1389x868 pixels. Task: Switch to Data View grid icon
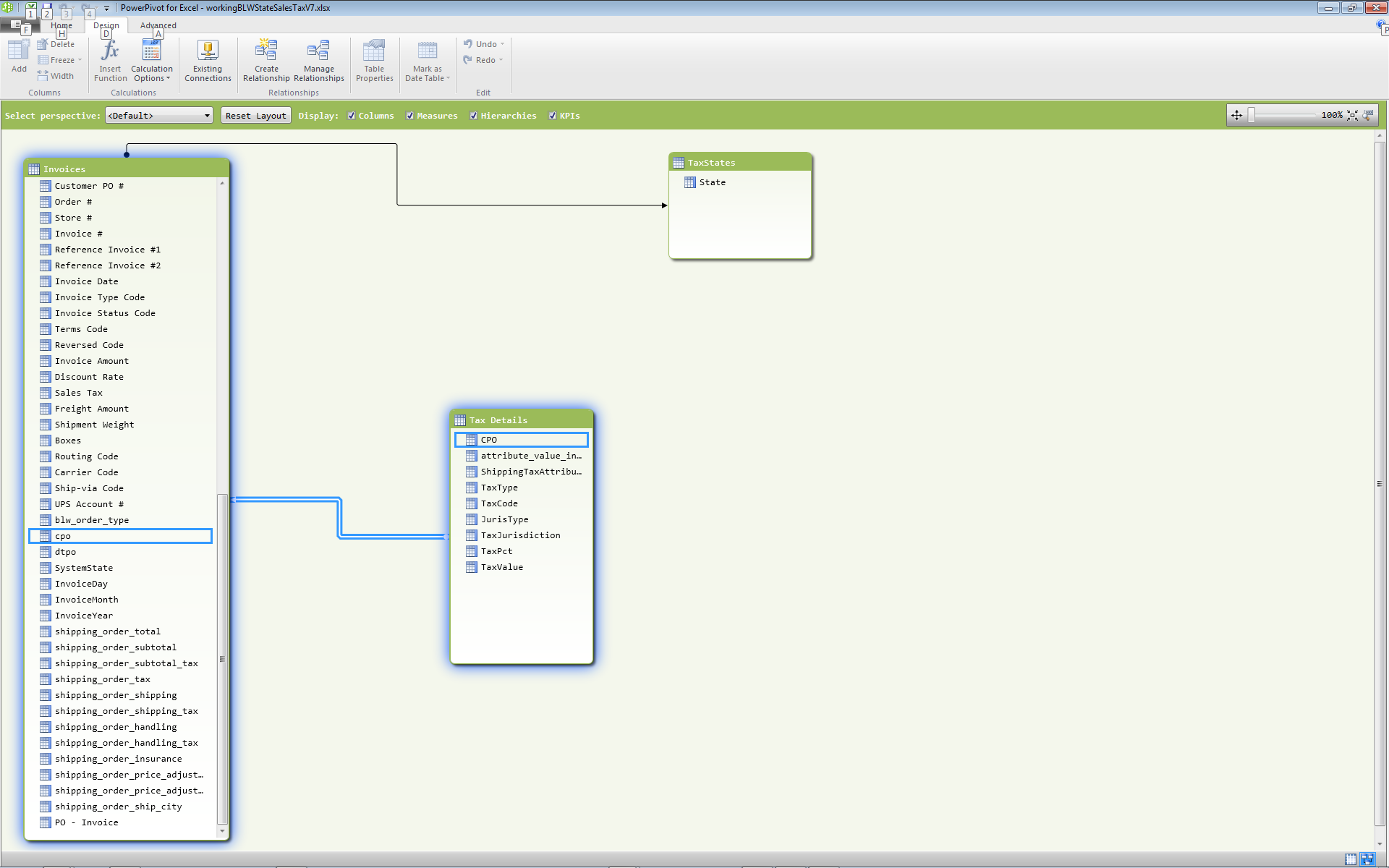(1351, 859)
